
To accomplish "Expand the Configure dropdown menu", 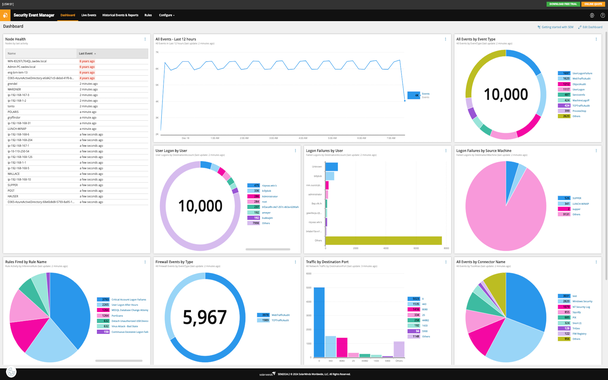I will pyautogui.click(x=167, y=15).
